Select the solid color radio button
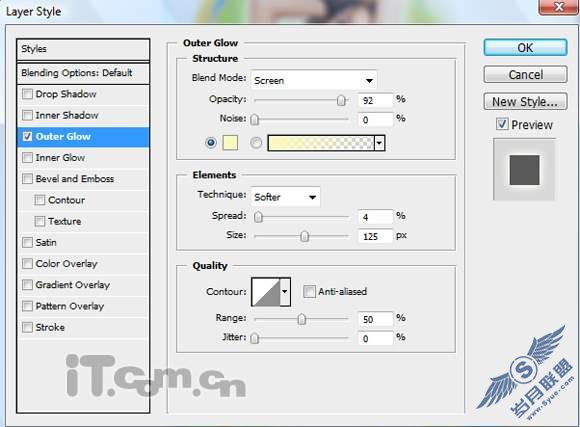580x427 pixels. coord(211,143)
